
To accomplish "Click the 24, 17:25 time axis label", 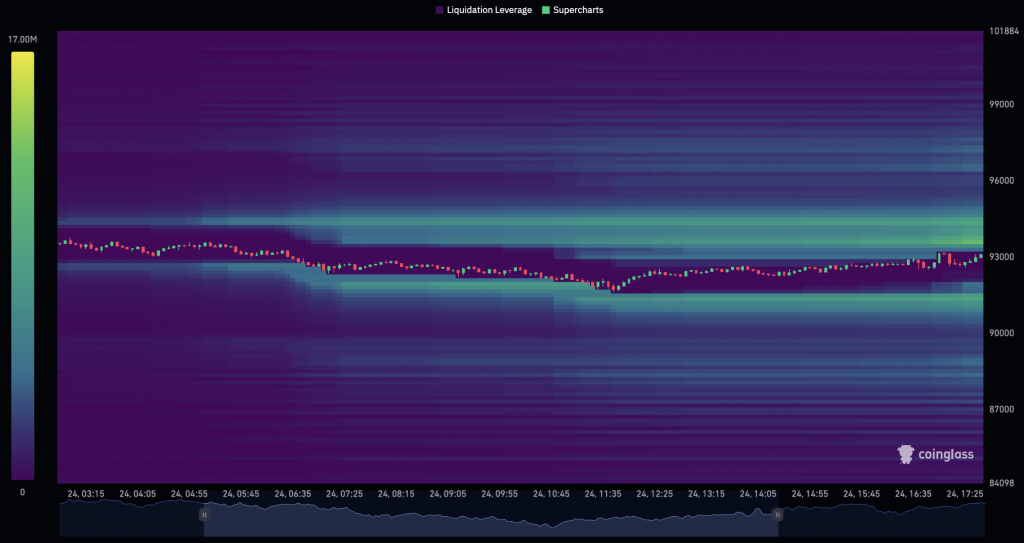I will (x=964, y=493).
